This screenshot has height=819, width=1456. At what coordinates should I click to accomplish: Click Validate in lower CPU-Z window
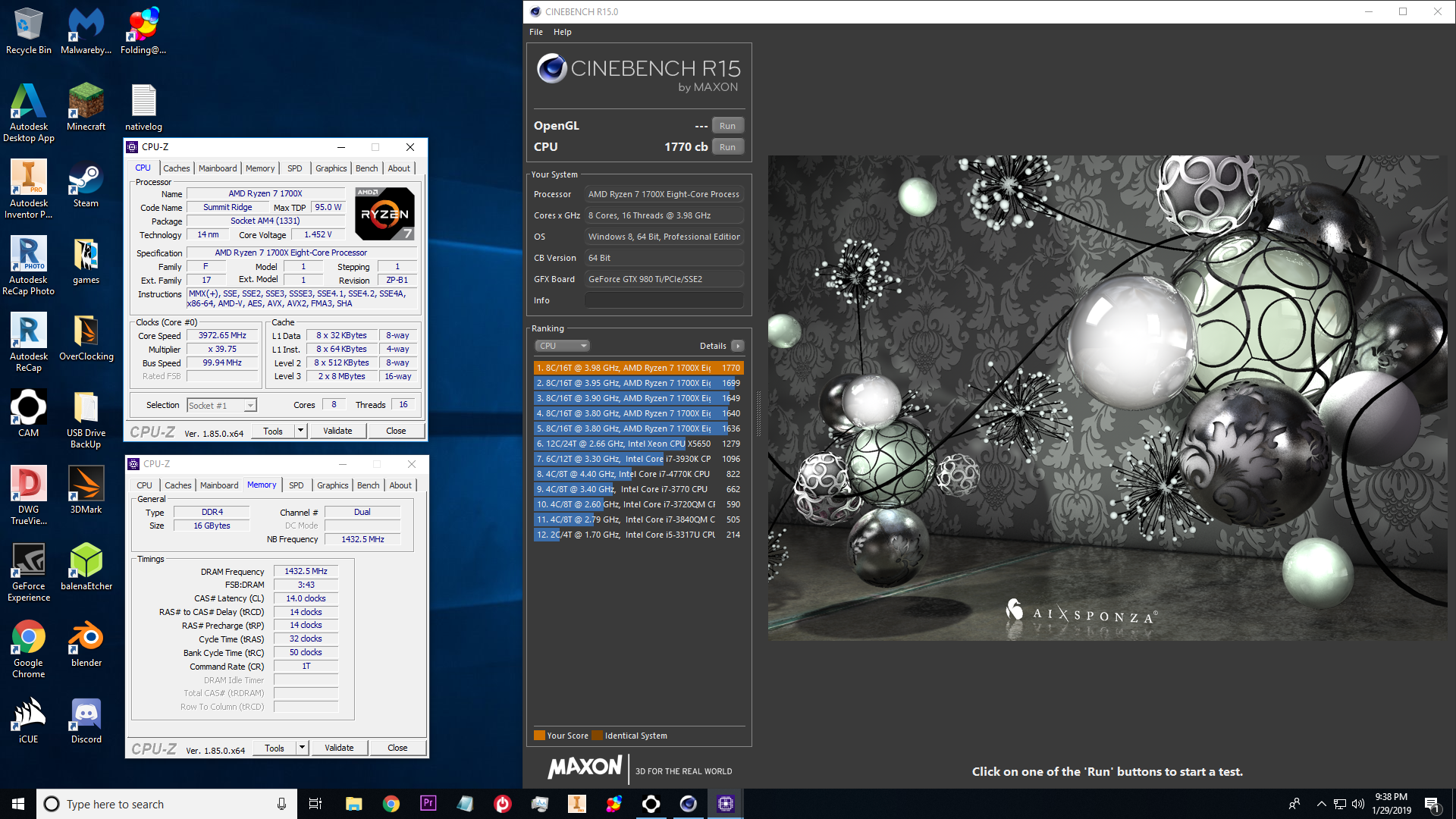[339, 748]
